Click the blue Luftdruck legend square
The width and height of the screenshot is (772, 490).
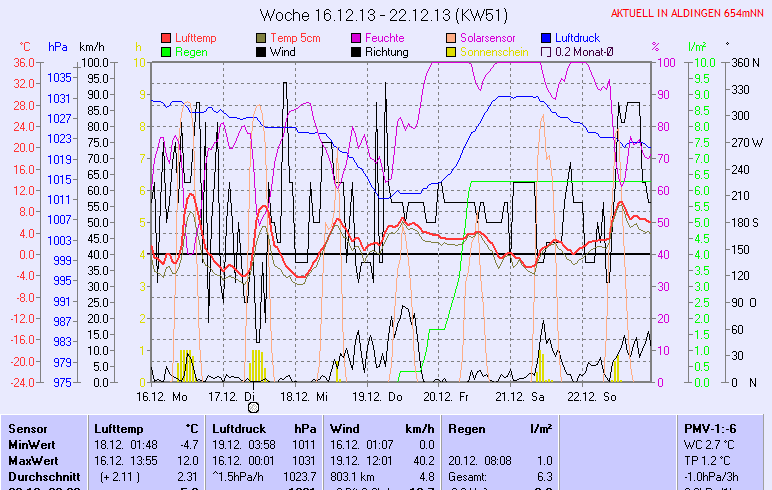coord(546,37)
